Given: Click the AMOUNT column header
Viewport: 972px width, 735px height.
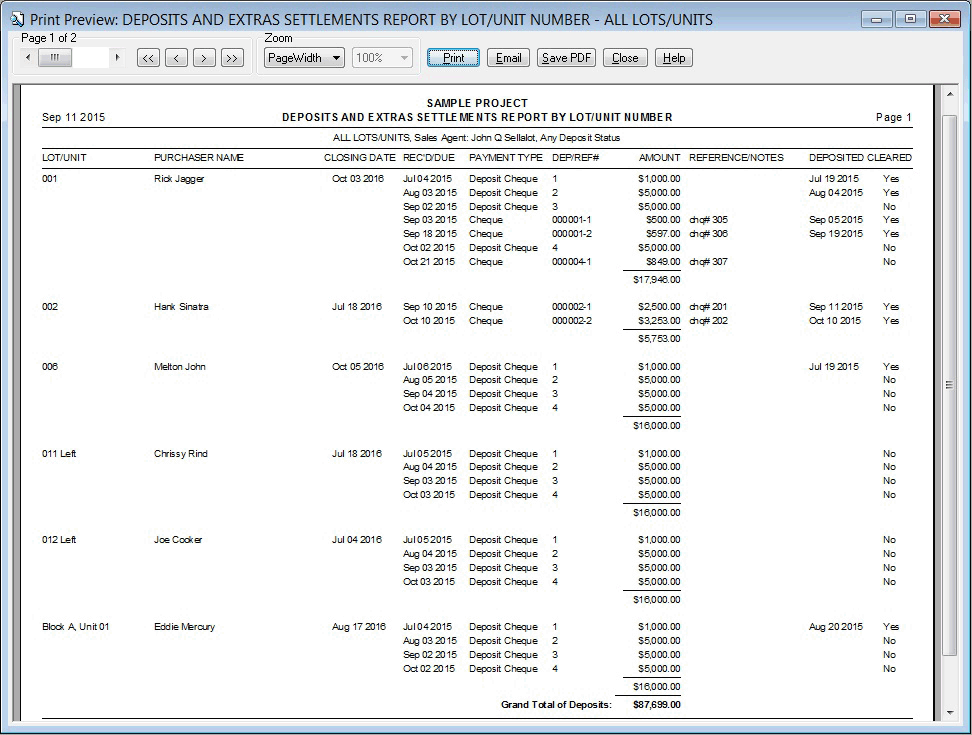Looking at the screenshot, I should 660,158.
